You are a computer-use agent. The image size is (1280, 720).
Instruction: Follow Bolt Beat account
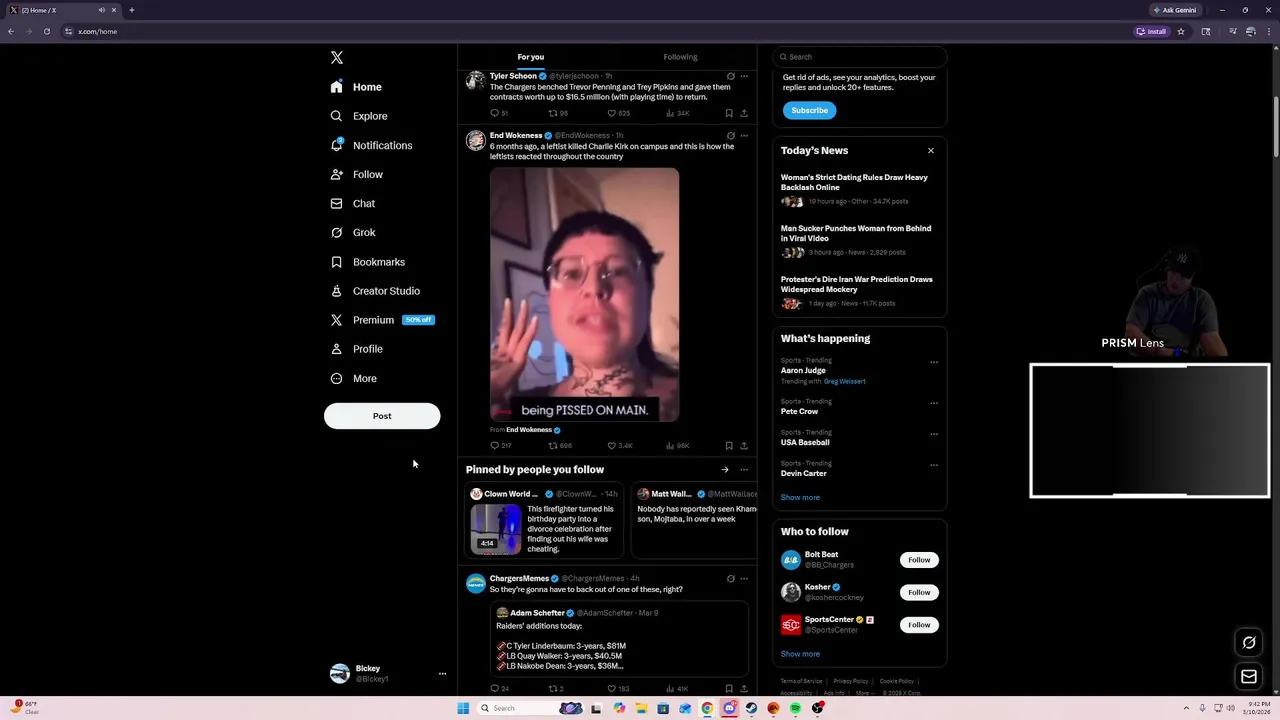click(919, 560)
